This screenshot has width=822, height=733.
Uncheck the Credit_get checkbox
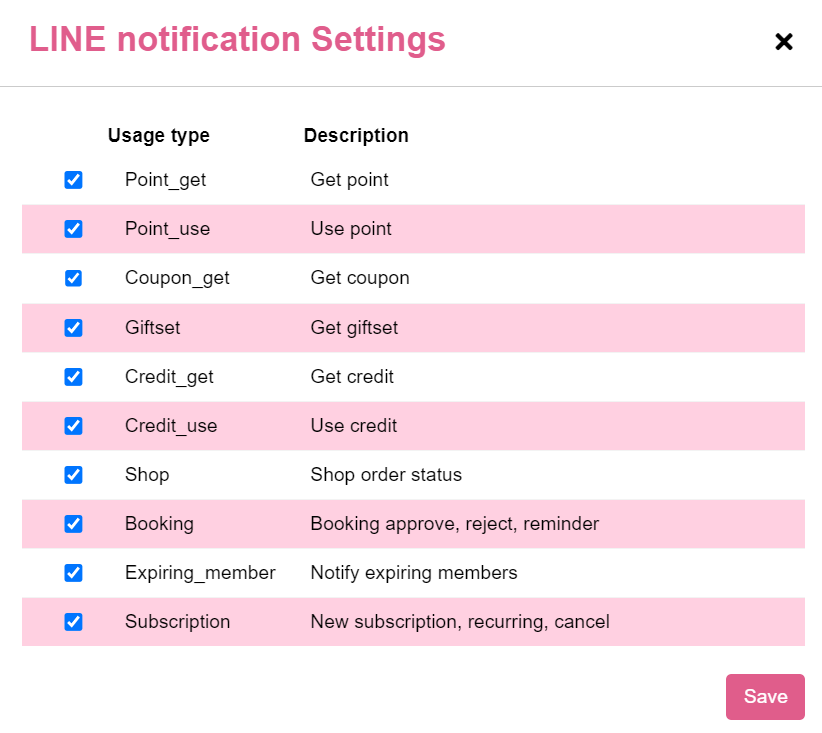click(73, 376)
